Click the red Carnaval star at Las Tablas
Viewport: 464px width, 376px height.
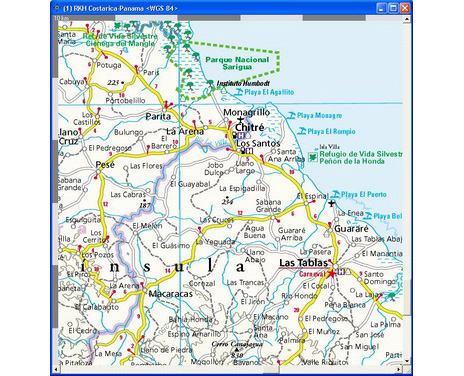tap(331, 274)
